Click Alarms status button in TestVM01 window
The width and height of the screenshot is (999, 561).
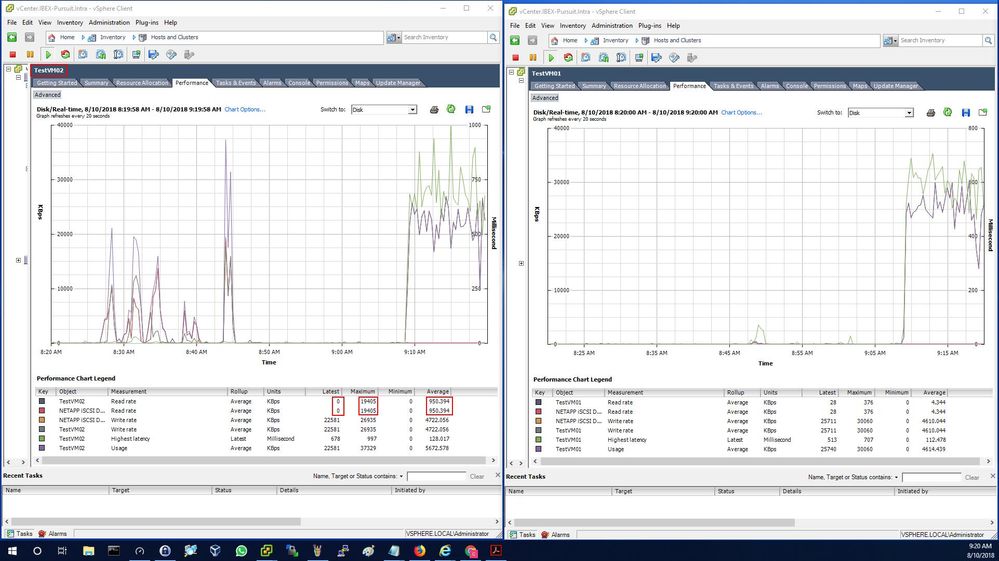point(556,535)
